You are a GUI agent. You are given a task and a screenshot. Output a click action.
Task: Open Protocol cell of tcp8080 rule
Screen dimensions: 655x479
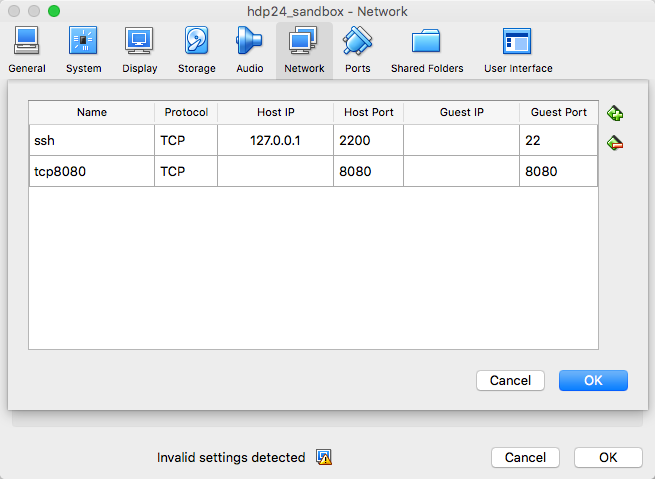click(185, 171)
